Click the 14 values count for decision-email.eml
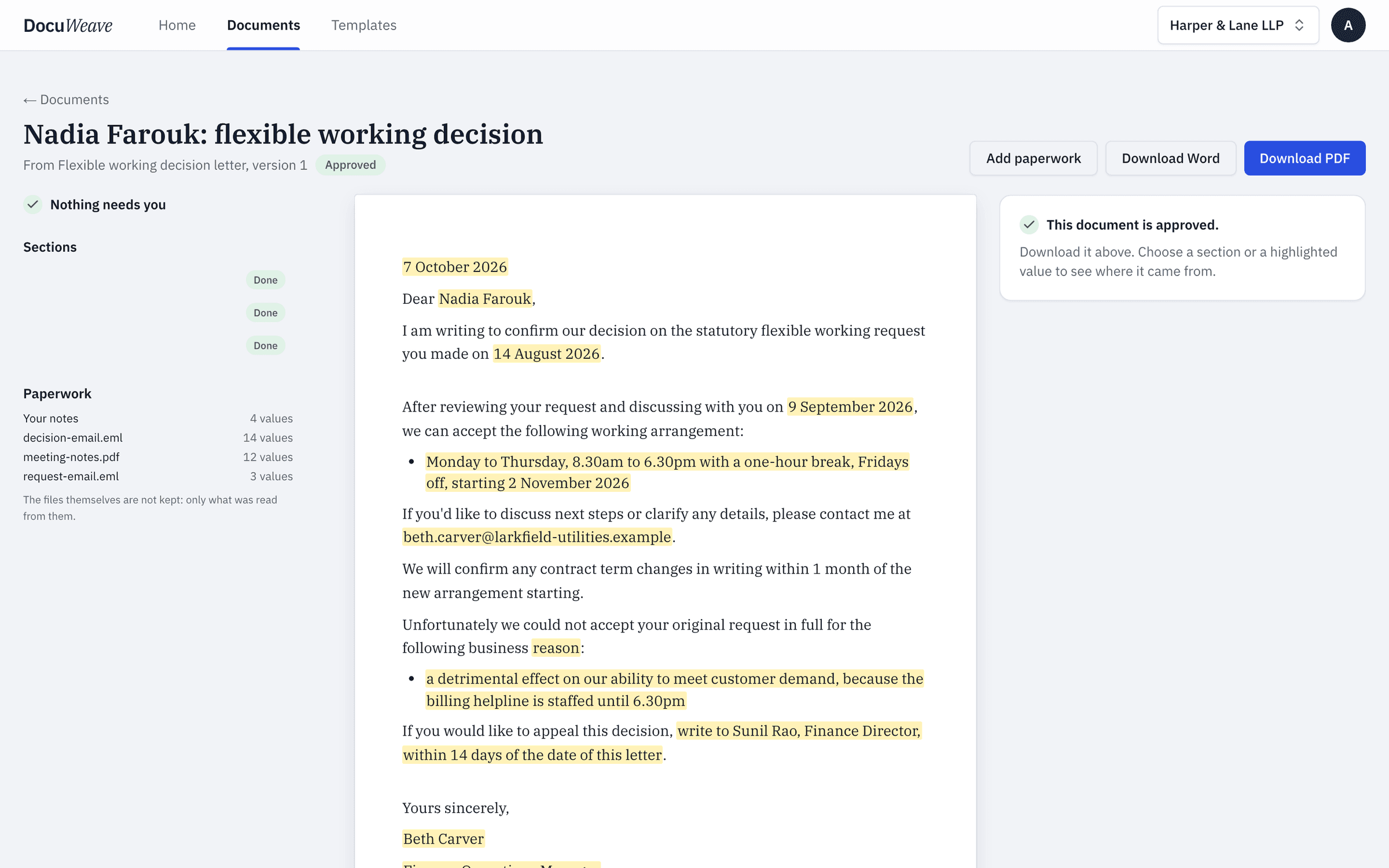 pos(268,437)
